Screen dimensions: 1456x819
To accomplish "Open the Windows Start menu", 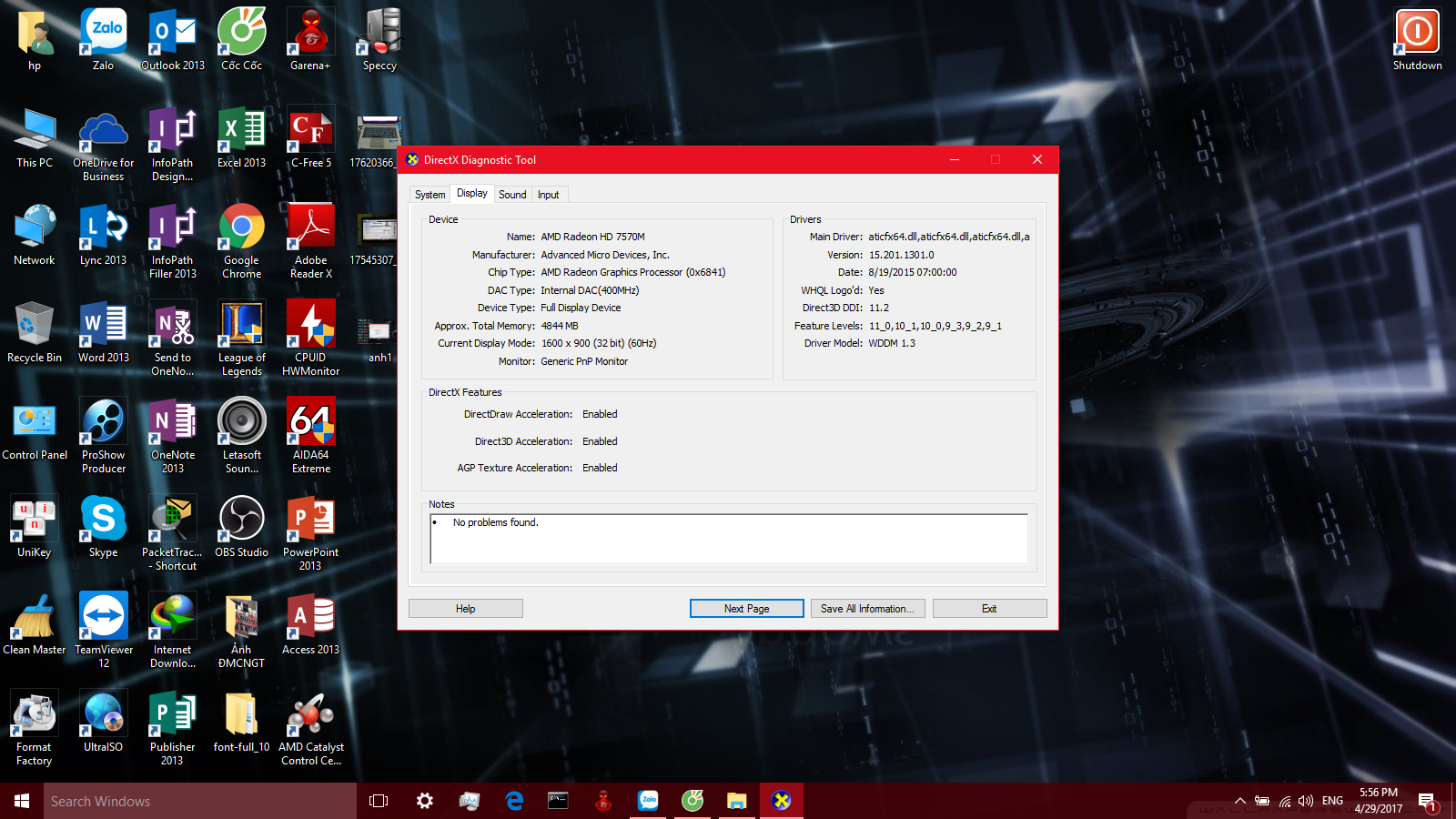I will pyautogui.click(x=22, y=801).
